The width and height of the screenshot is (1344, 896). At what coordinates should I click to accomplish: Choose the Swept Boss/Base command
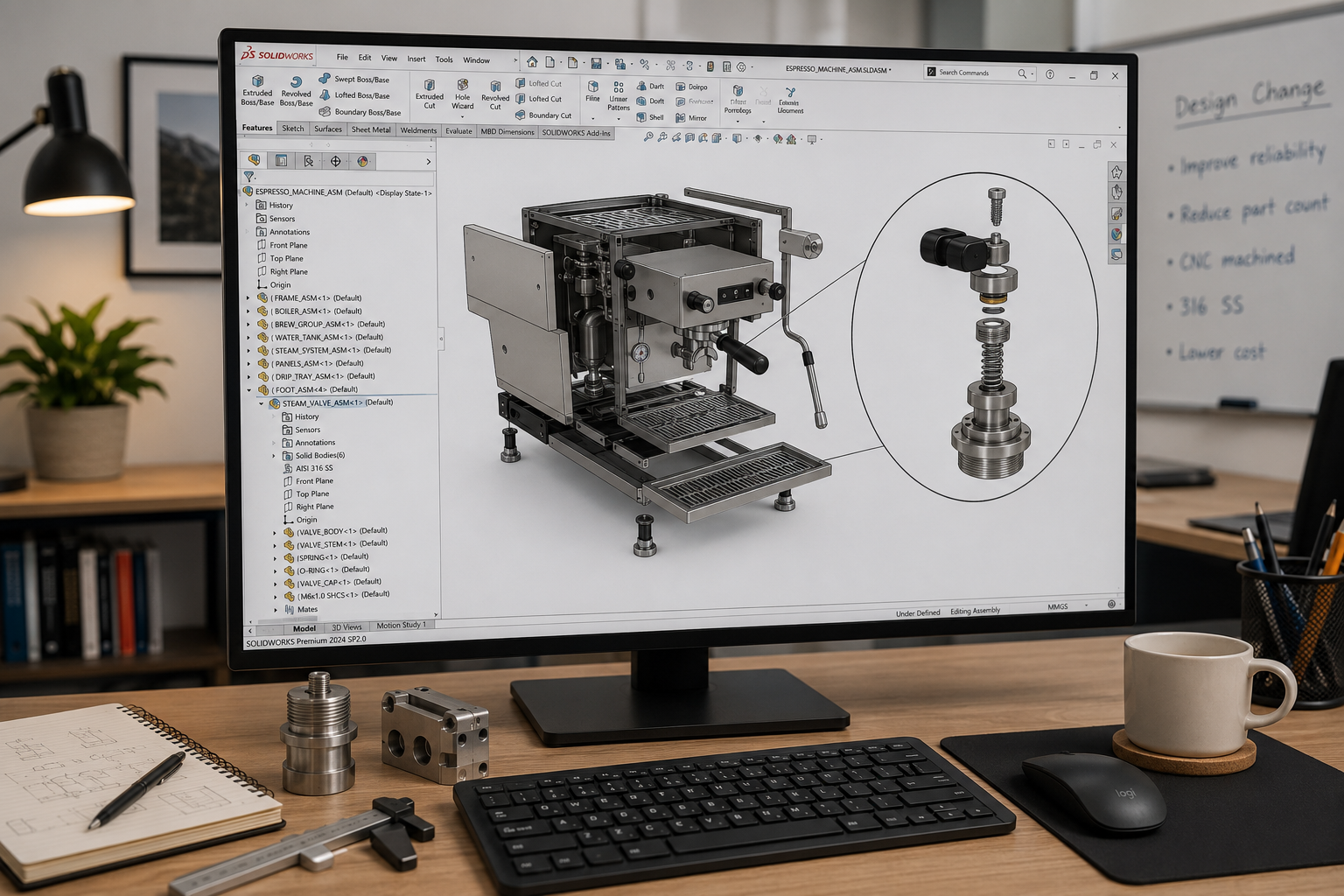(354, 79)
